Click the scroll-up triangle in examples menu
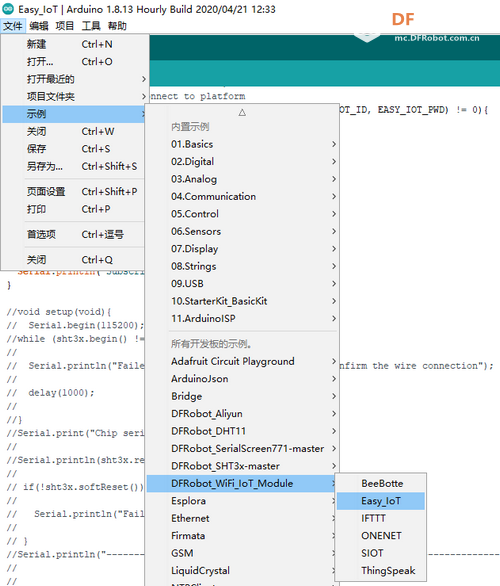The image size is (500, 586). click(242, 112)
